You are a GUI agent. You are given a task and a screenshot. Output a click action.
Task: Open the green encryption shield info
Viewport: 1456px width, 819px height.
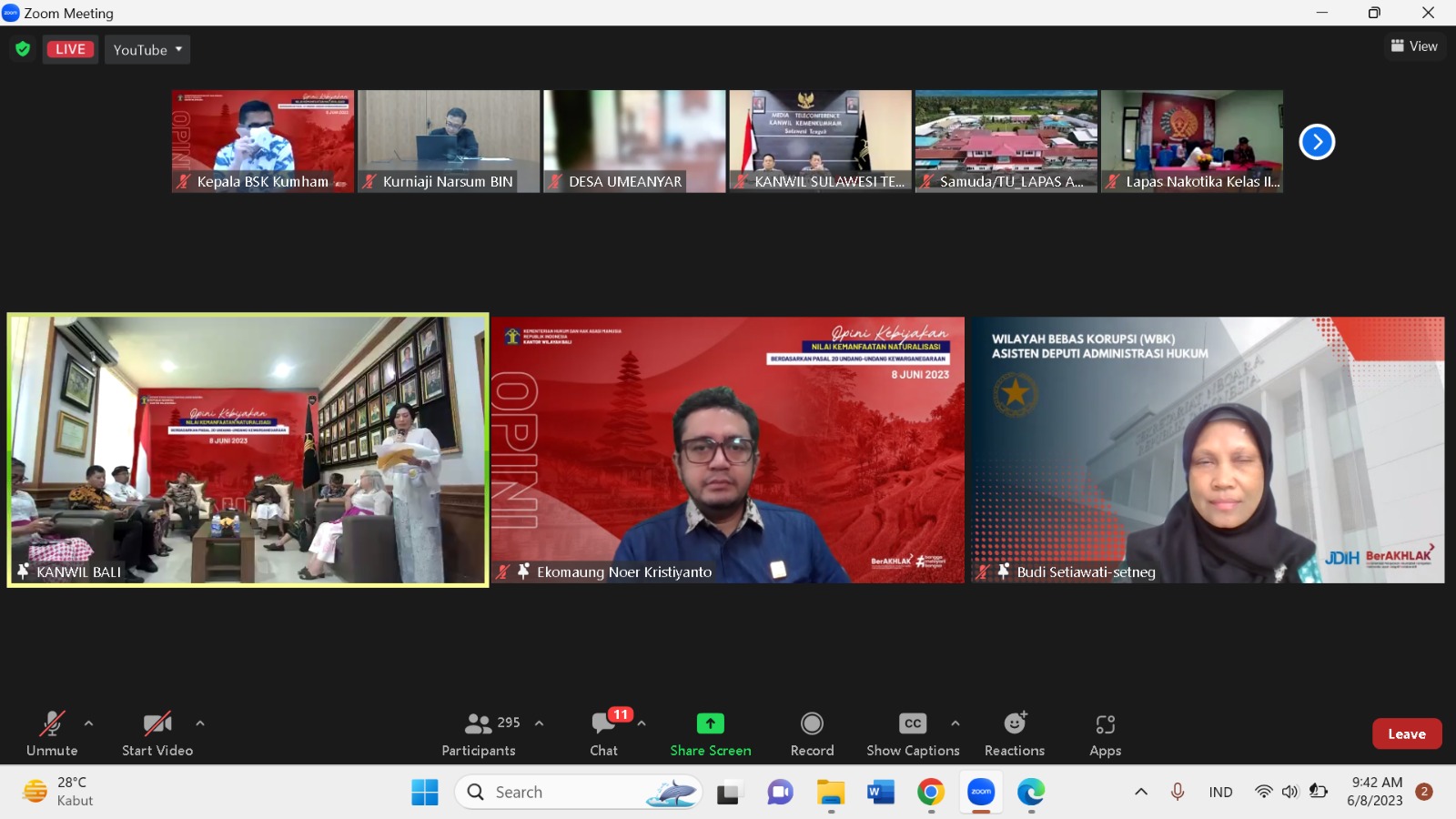(x=23, y=49)
